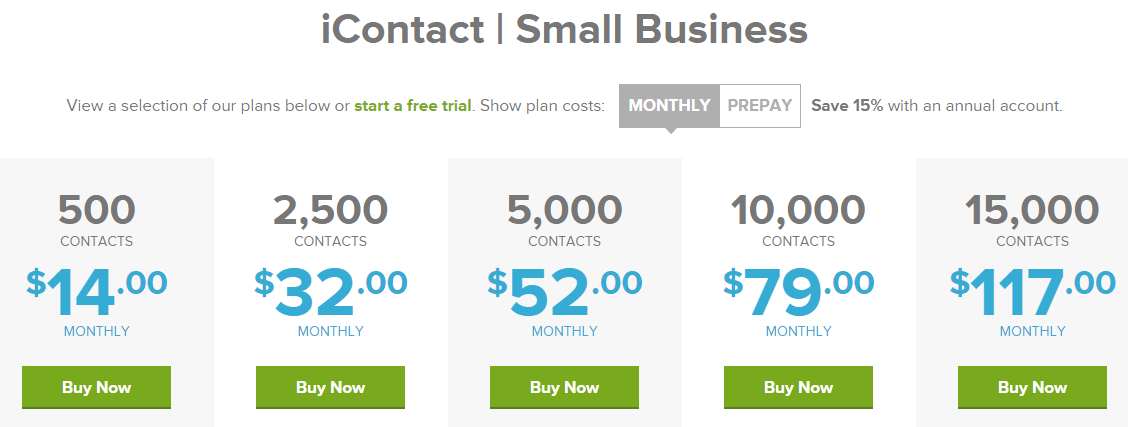This screenshot has height=427, width=1128.
Task: Click the 15,000 contacts plan title
Action: 1032,219
